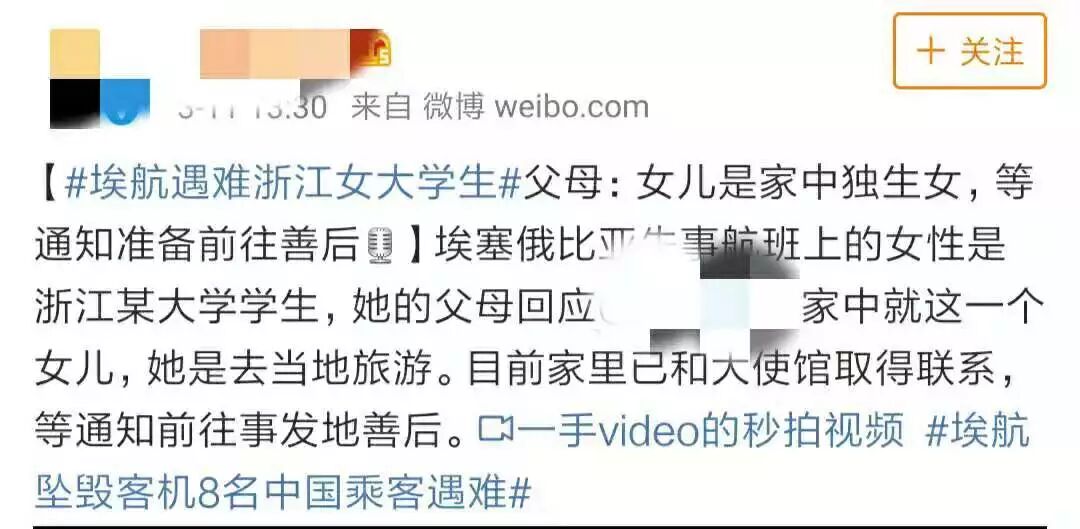
Task: Tap the plus icon inside 关注 button
Action: coord(931,52)
